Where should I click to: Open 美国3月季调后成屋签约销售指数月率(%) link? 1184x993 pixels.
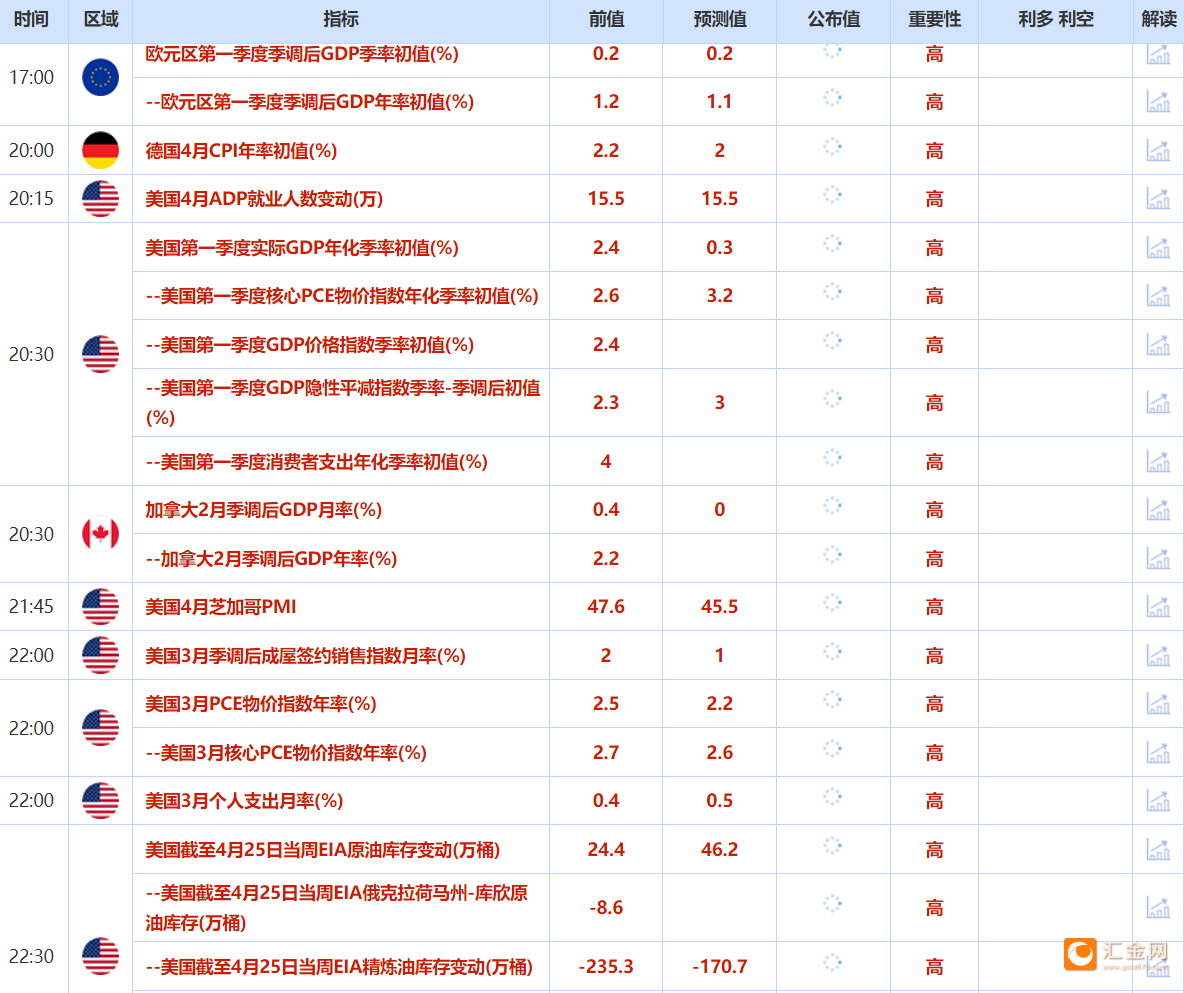[305, 655]
